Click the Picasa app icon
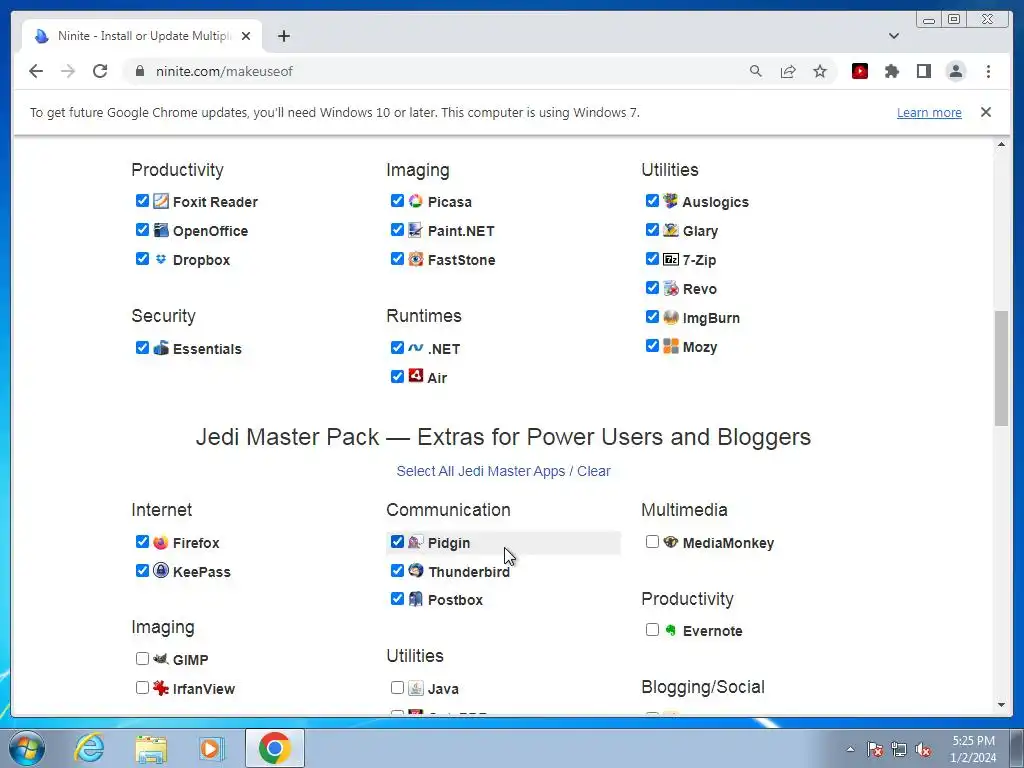Screen dimensions: 1024x768 pyautogui.click(x=415, y=201)
